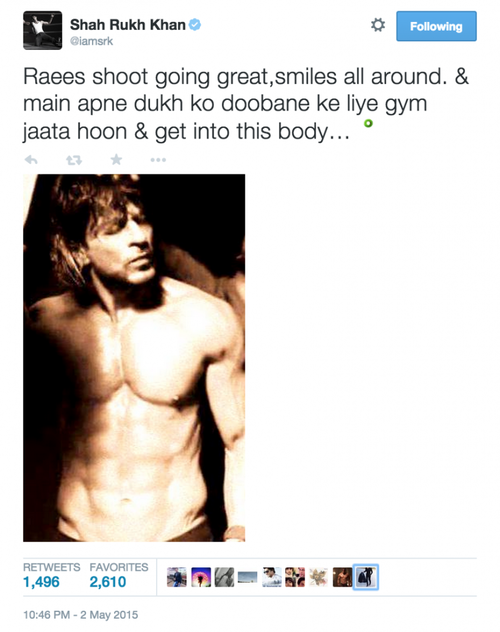The width and height of the screenshot is (500, 632).
Task: Toggle the Following button
Action: pos(436,26)
